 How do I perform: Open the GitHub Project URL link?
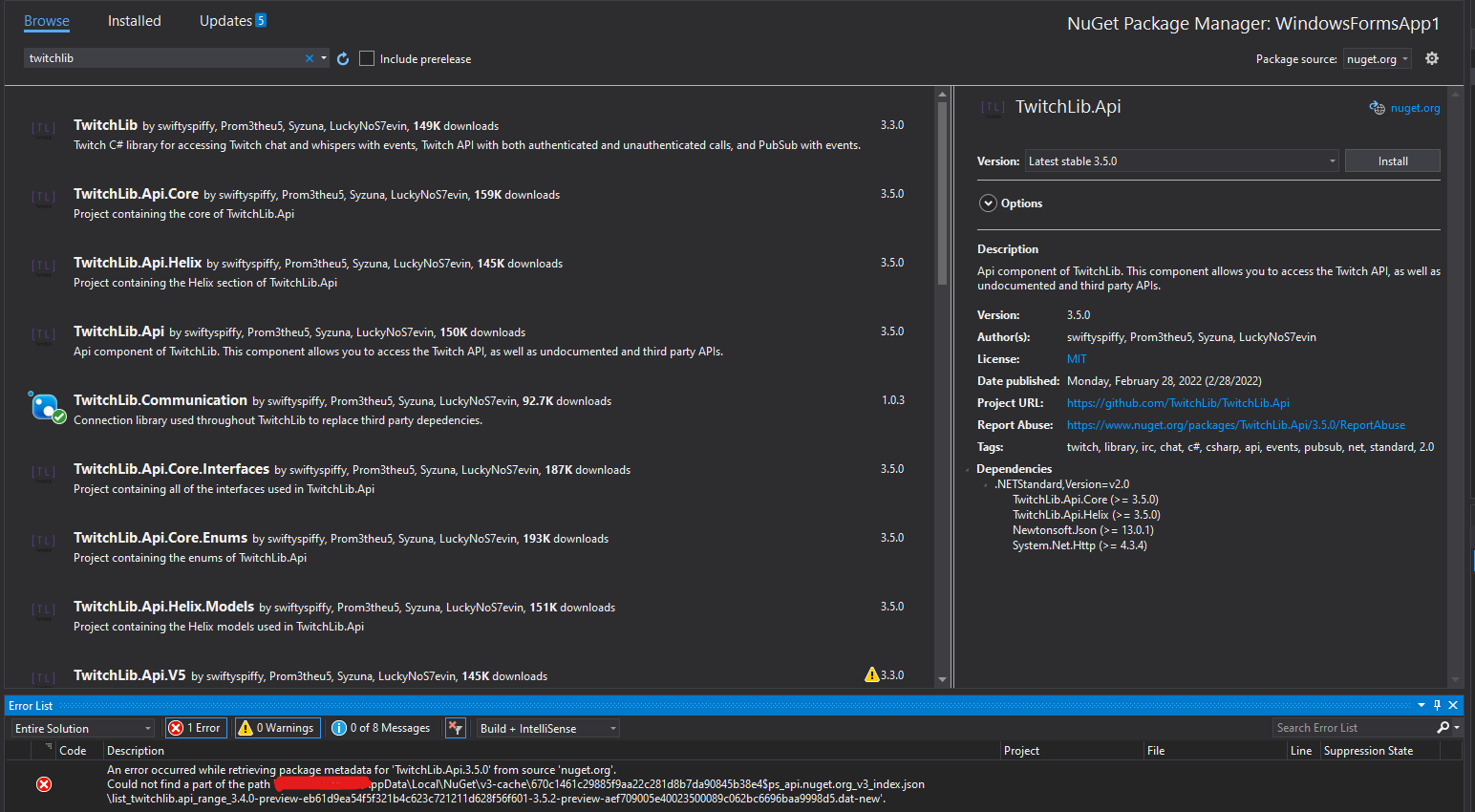(x=1178, y=403)
